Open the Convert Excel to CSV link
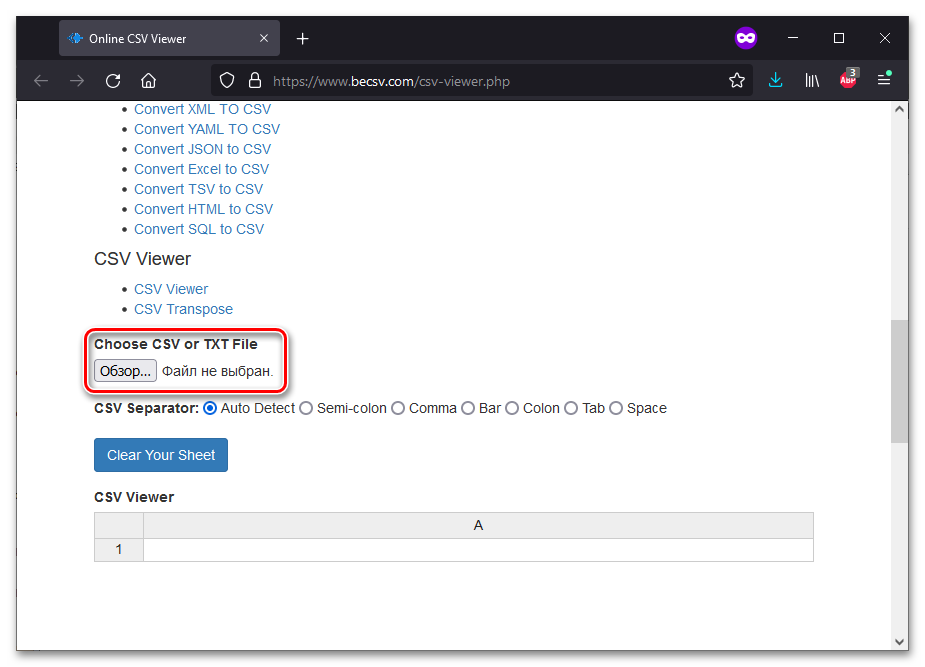Image resolution: width=925 pixels, height=667 pixels. pyautogui.click(x=201, y=169)
